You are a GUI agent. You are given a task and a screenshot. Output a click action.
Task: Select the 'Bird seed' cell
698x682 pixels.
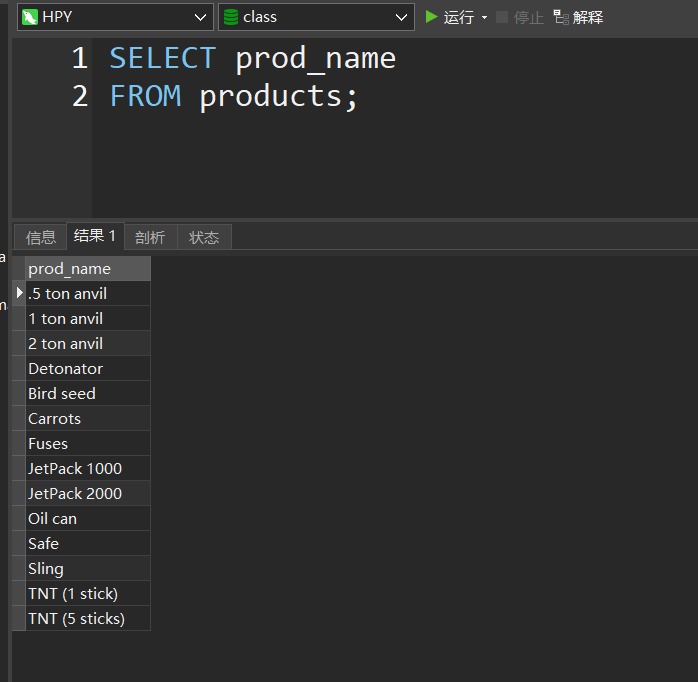pyautogui.click(x=88, y=393)
